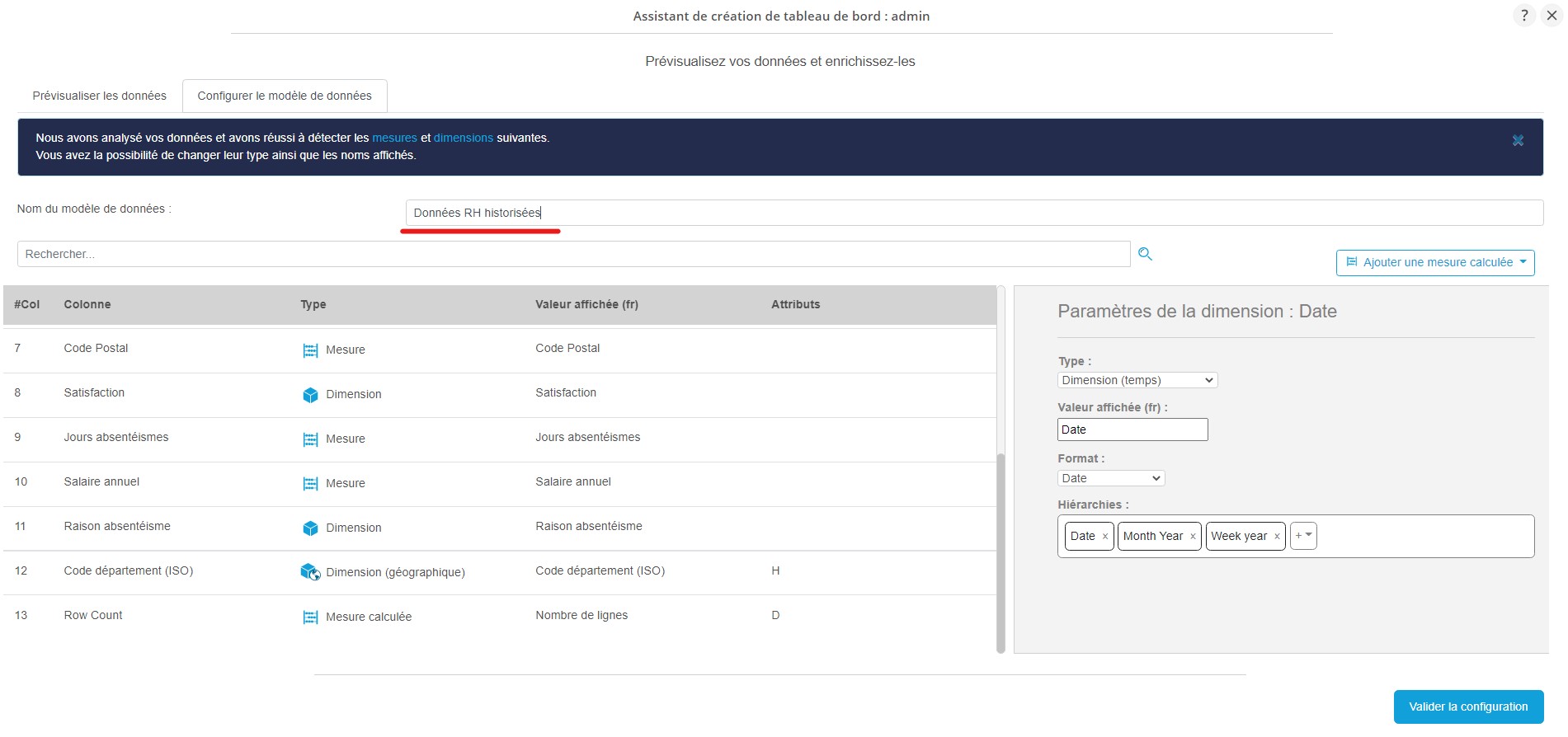Click the search magnifier icon
This screenshot has height=737, width=1568.
(1145, 254)
